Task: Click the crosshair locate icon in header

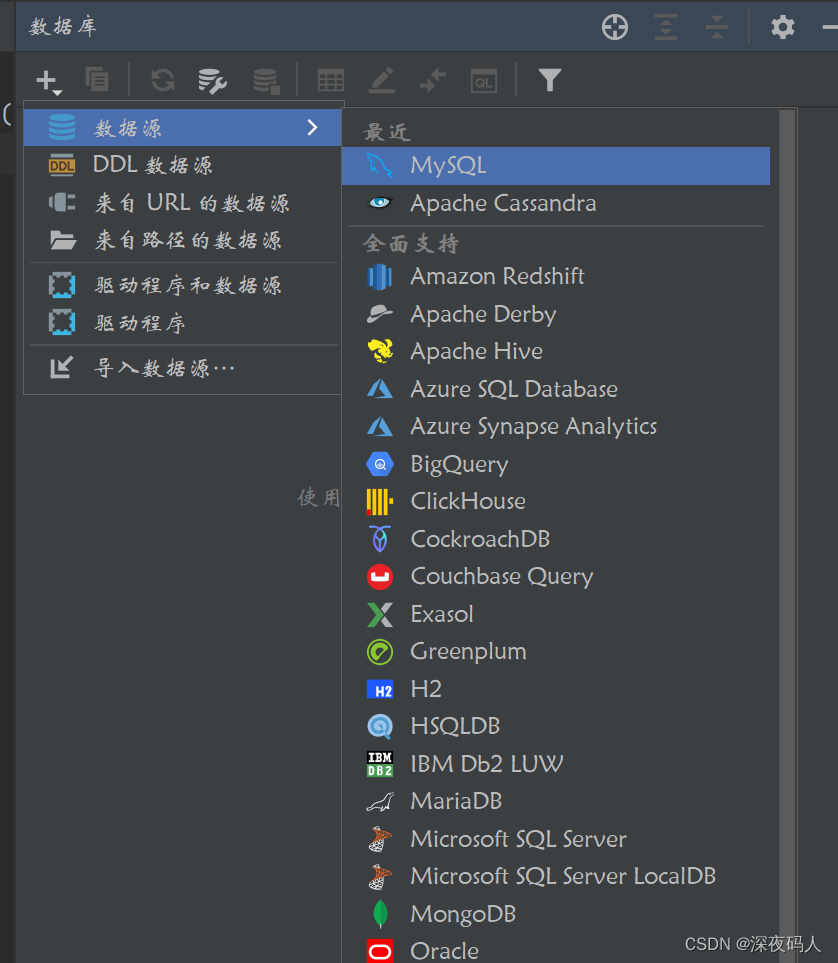Action: [x=614, y=27]
